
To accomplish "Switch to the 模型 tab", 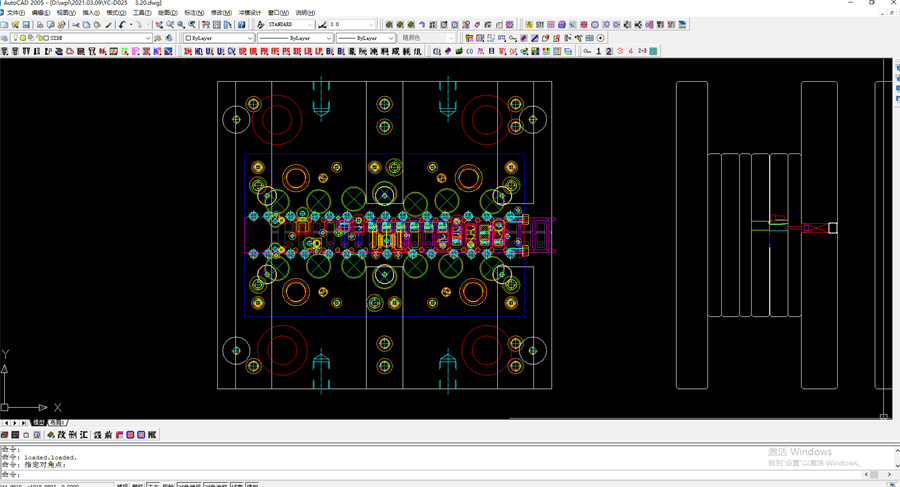I will pos(39,423).
